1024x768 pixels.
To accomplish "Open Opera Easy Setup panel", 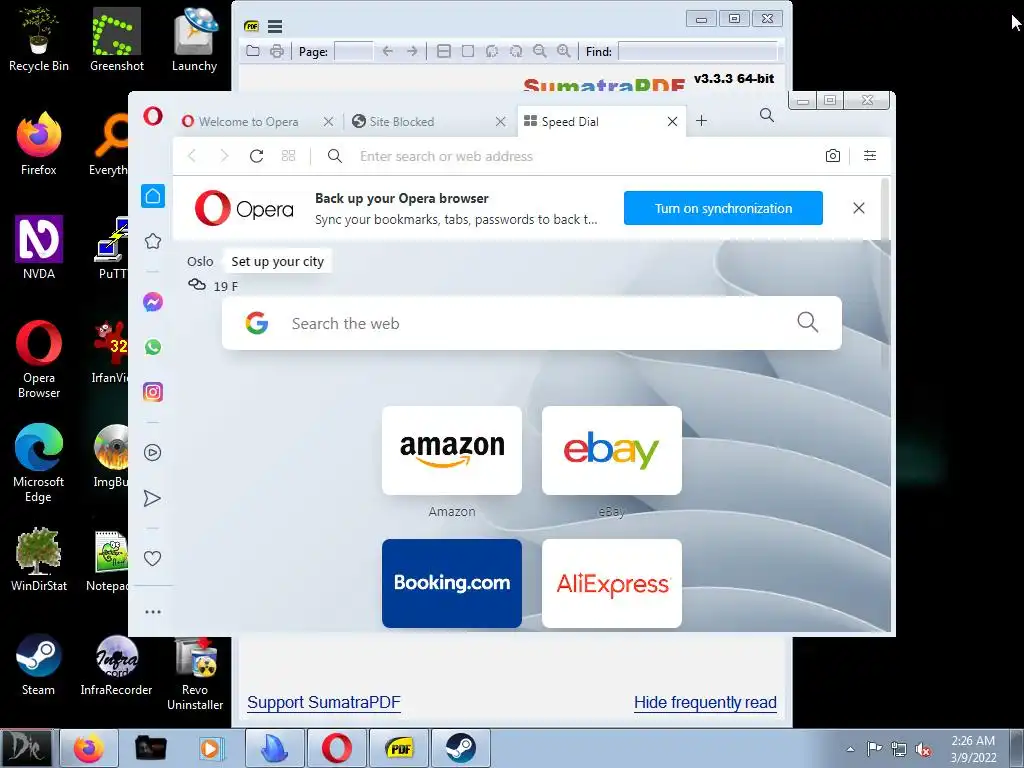I will click(870, 155).
